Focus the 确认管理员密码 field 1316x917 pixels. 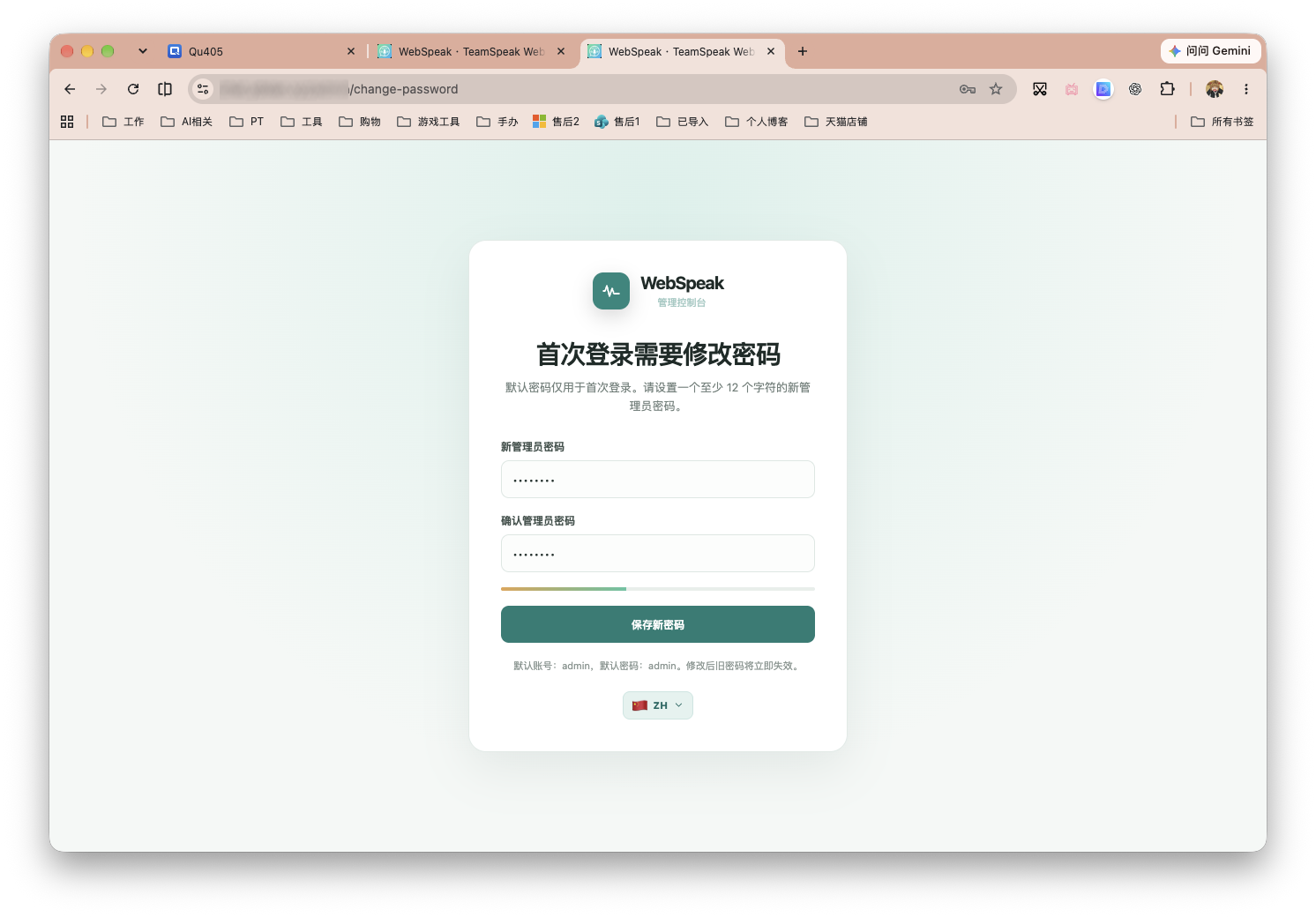[658, 554]
